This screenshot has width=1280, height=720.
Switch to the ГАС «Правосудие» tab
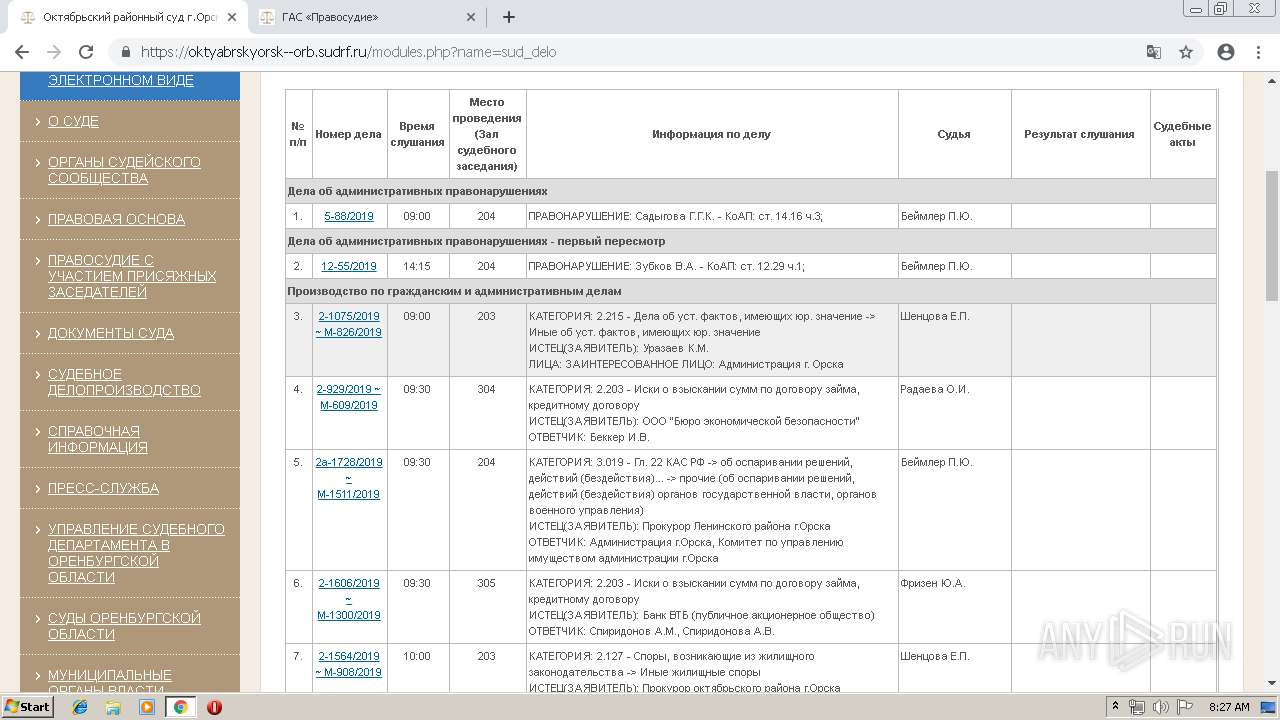click(365, 17)
